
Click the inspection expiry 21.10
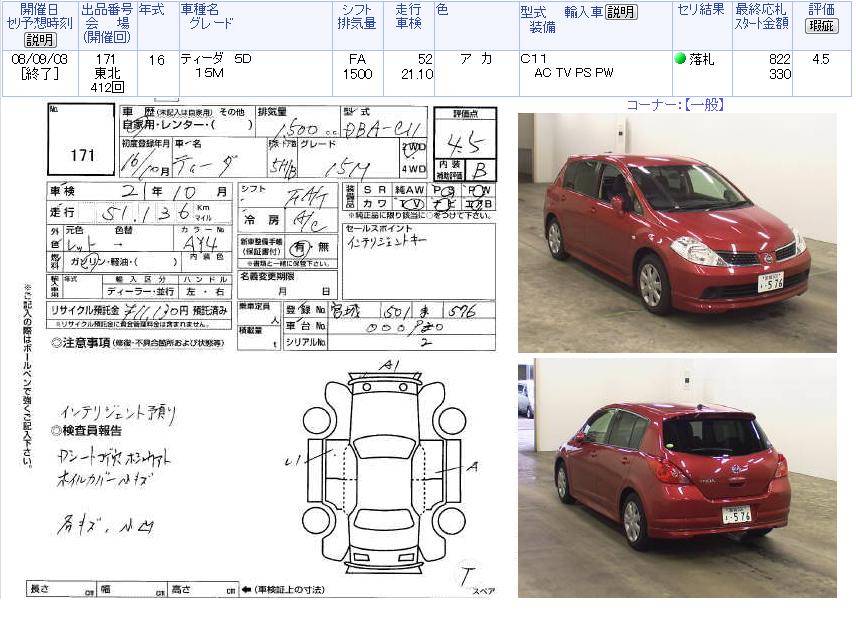[x=417, y=74]
